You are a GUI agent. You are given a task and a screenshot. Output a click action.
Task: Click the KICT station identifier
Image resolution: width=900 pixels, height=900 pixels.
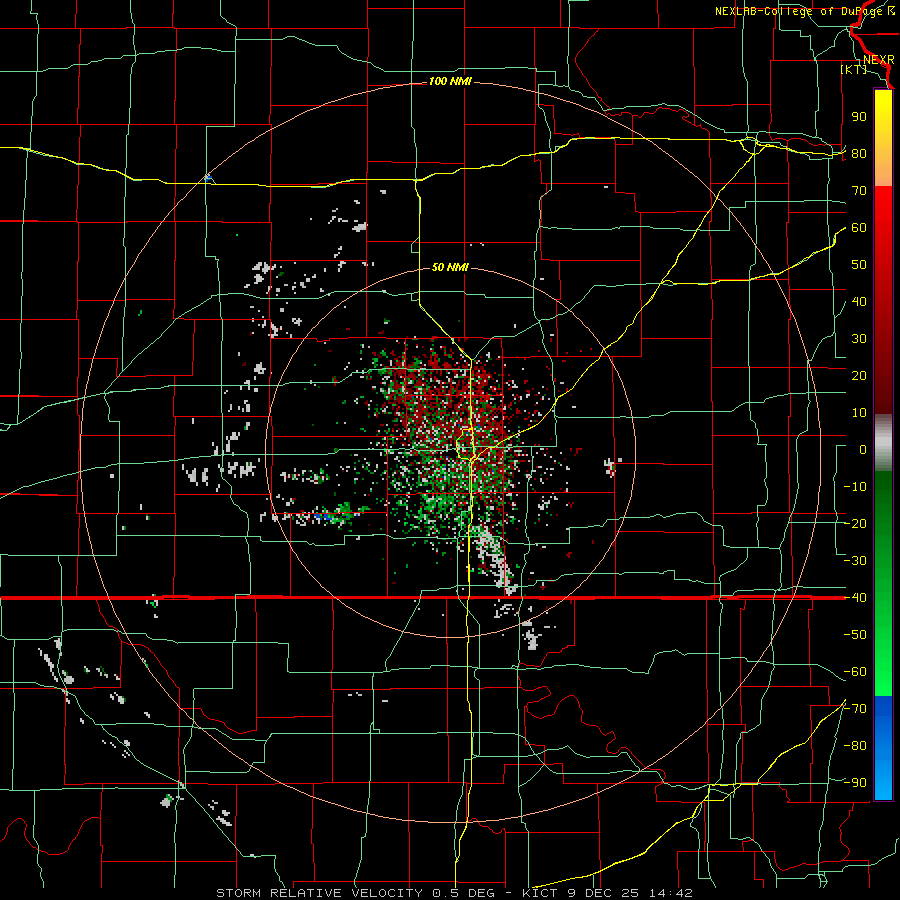(x=540, y=893)
